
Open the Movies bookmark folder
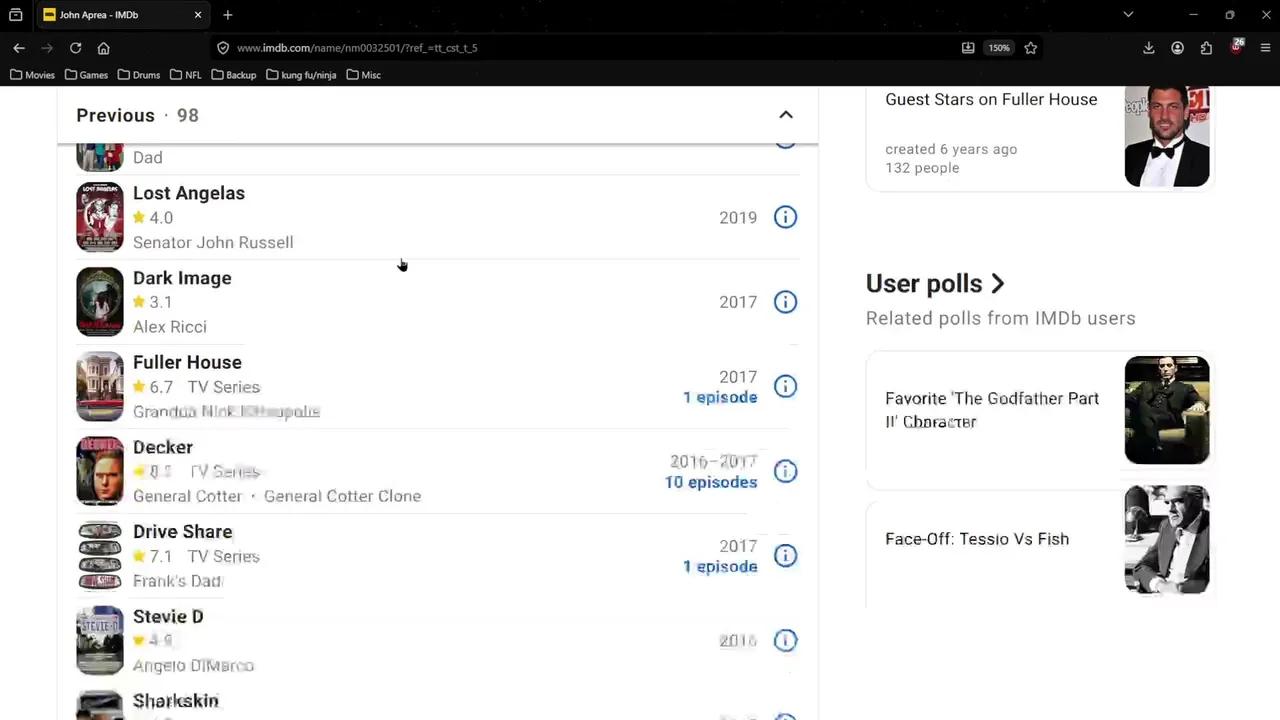coord(32,75)
